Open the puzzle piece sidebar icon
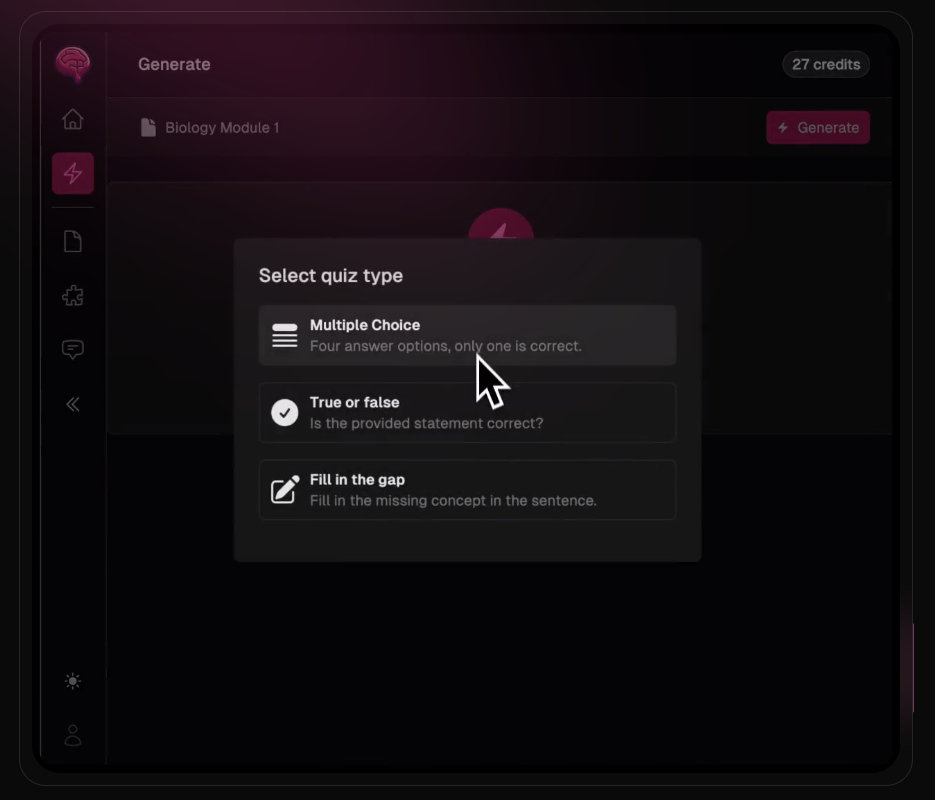 (73, 296)
